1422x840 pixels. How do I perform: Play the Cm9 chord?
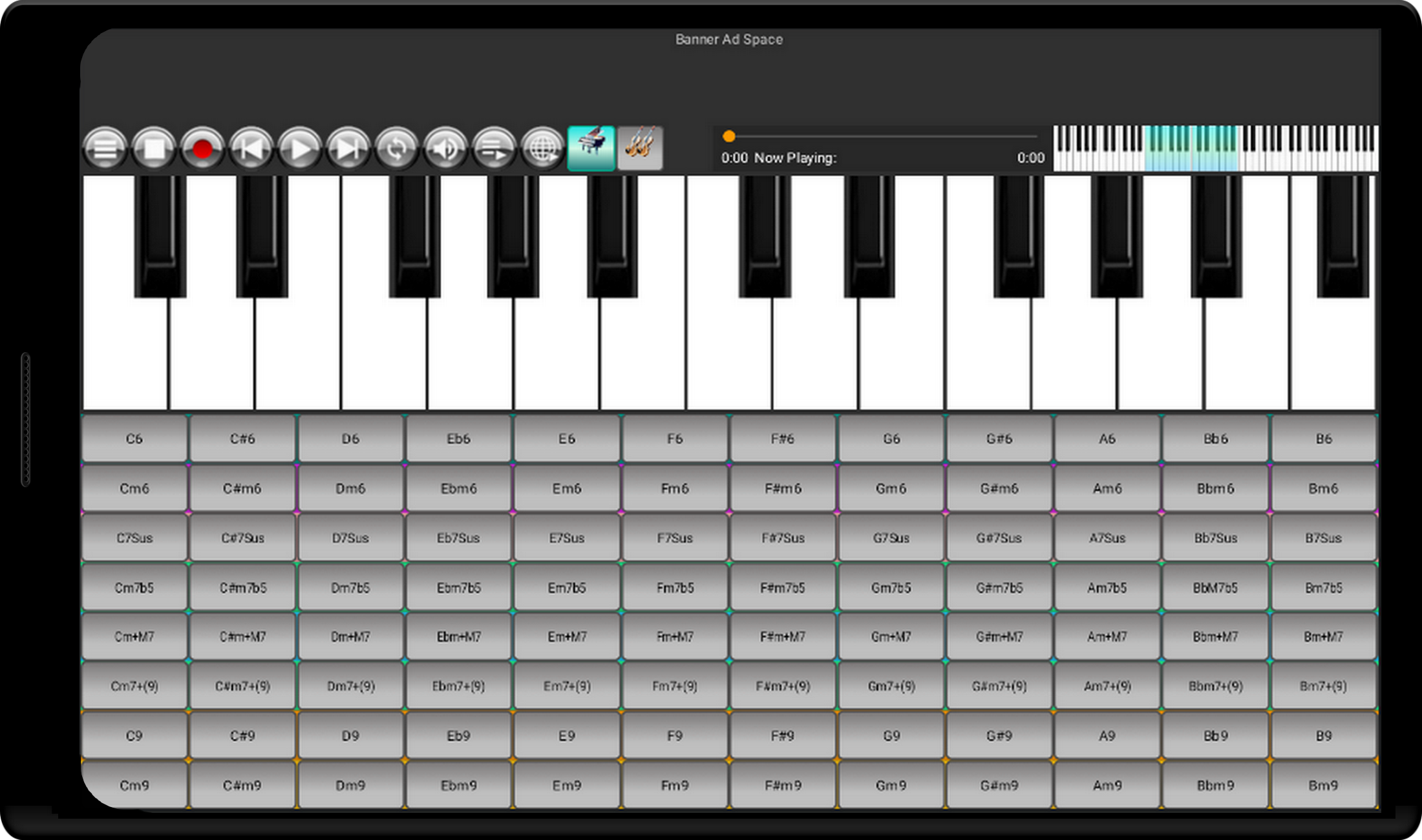click(134, 785)
